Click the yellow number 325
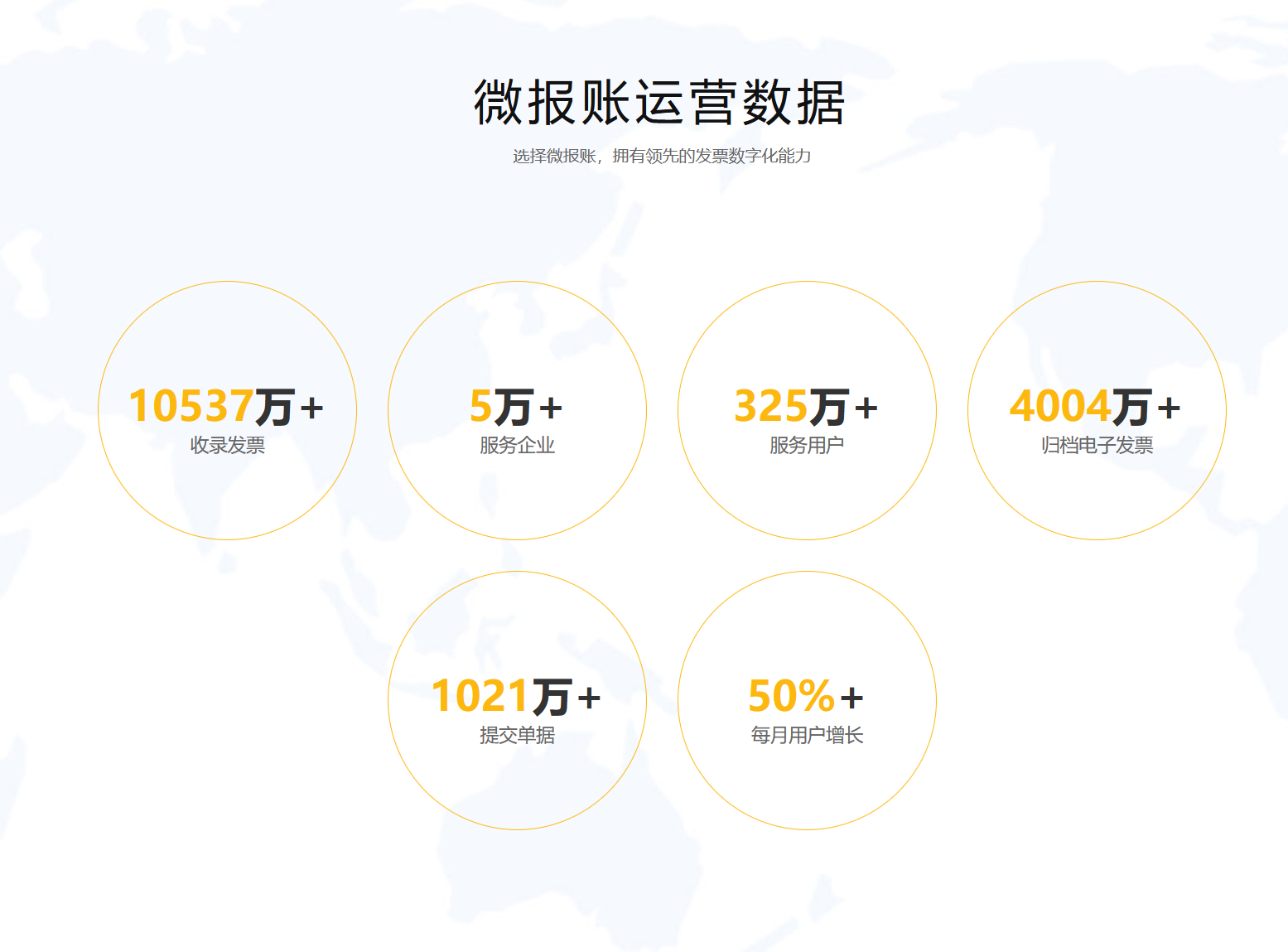 [770, 406]
